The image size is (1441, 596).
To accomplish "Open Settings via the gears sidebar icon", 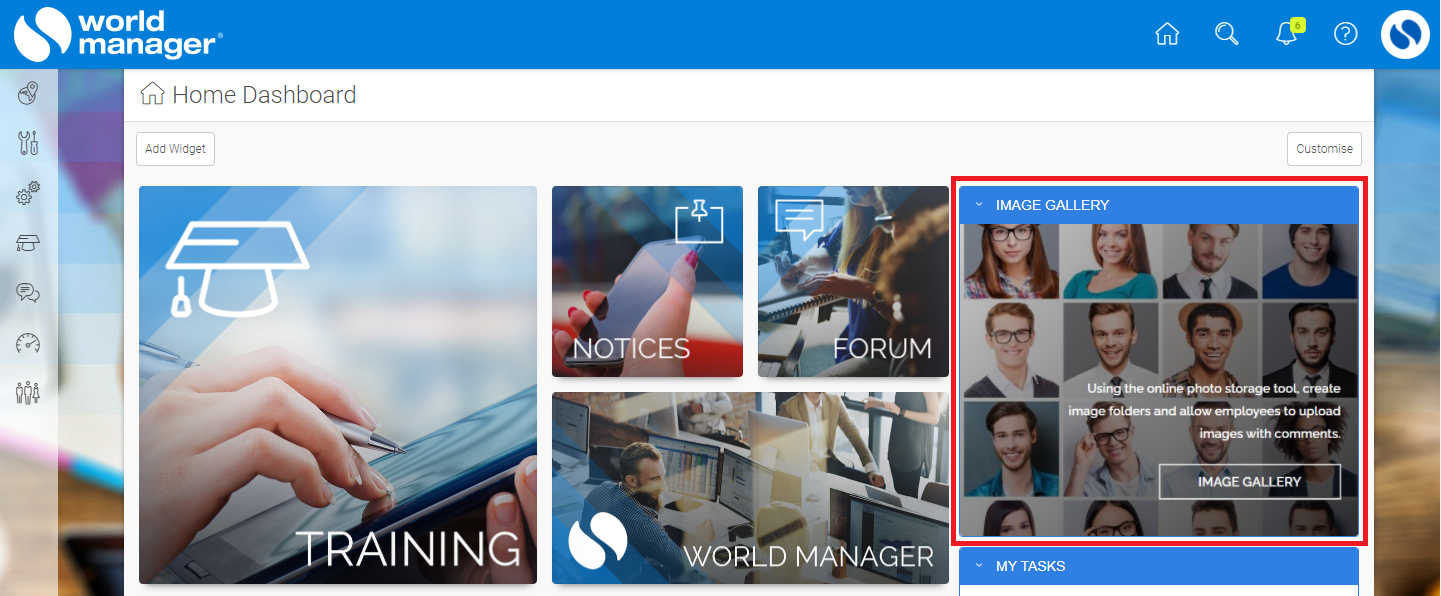I will [x=27, y=192].
